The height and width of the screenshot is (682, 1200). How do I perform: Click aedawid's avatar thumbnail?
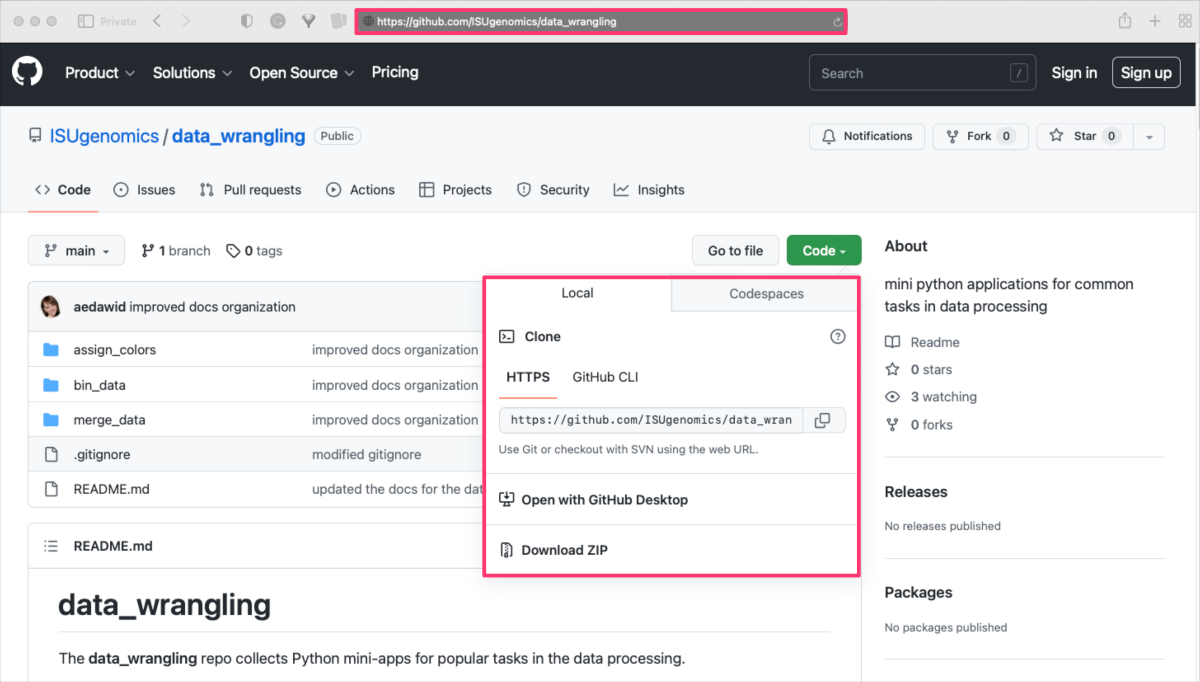coord(51,307)
